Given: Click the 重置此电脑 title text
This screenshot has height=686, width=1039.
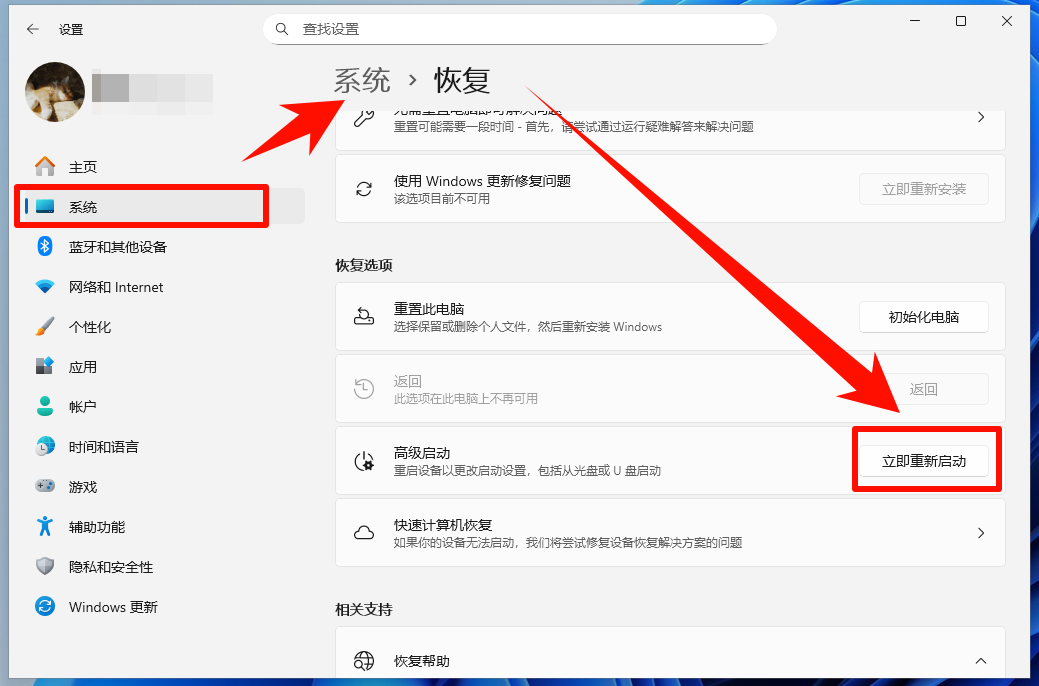Looking at the screenshot, I should click(429, 309).
